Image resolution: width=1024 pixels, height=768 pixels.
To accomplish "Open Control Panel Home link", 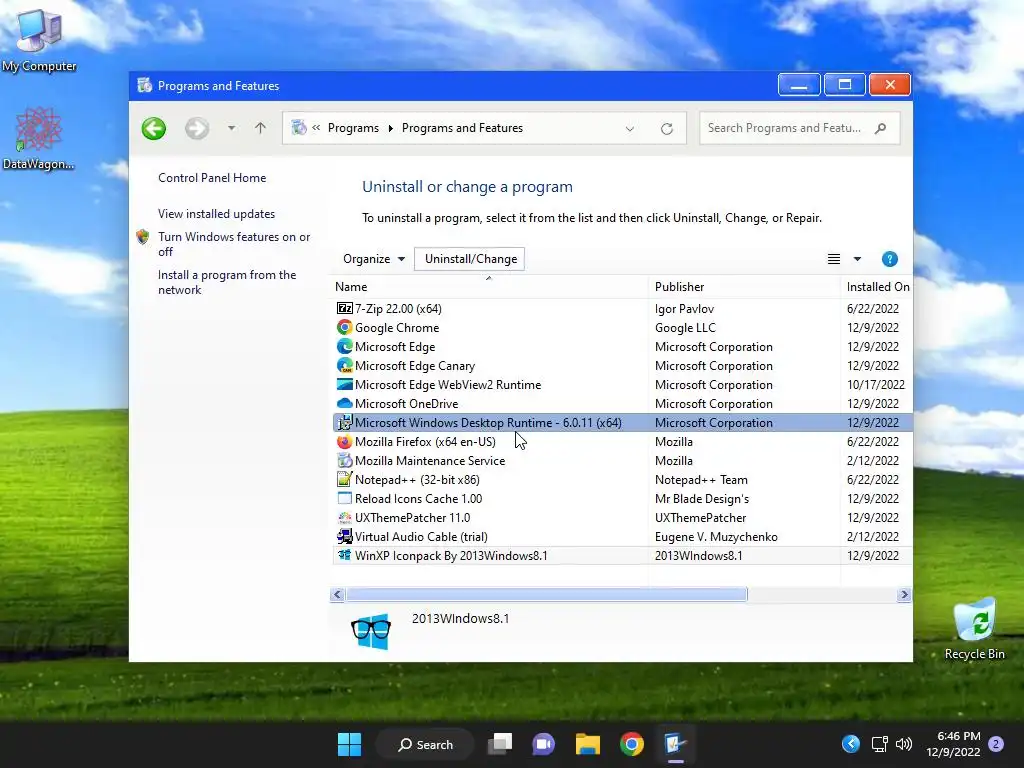I will tap(212, 178).
